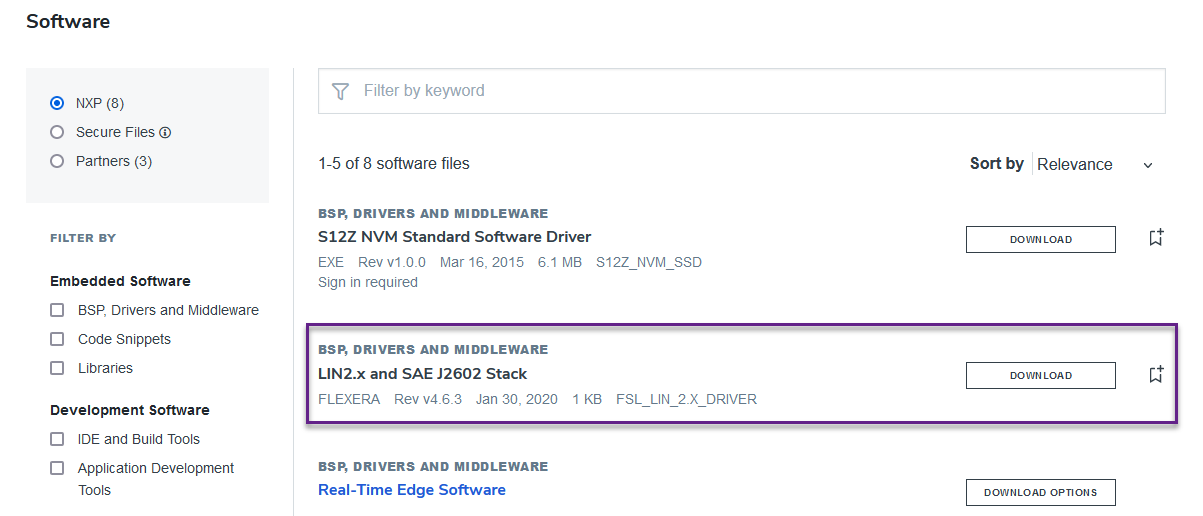1203x516 pixels.
Task: Download the S12Z NVM Standard Software Driver
Action: coord(1040,239)
